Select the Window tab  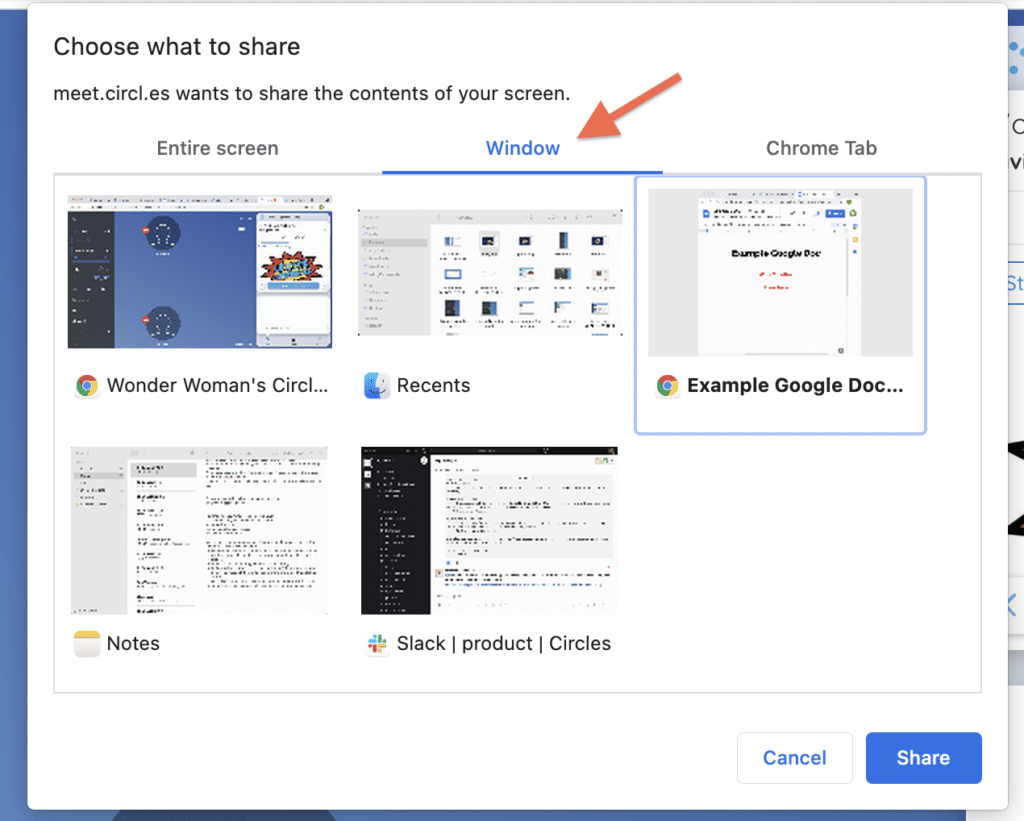pos(522,148)
